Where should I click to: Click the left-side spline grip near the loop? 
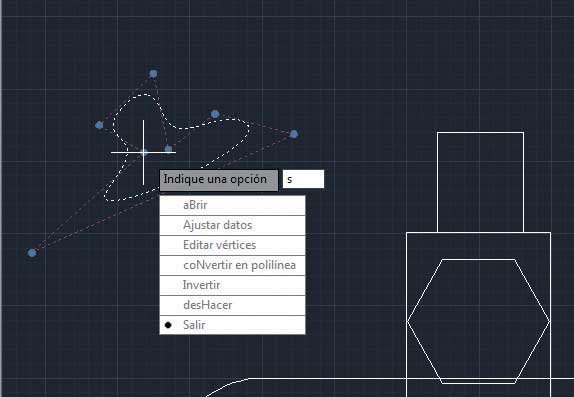99,125
